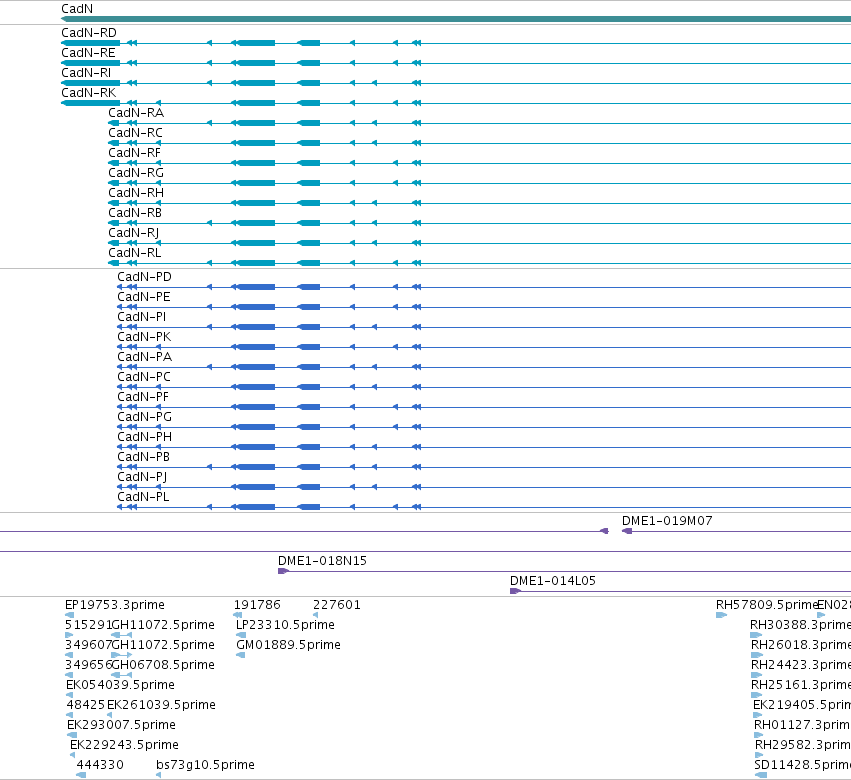
Task: Click EST label 515291
Action: (x=88, y=625)
